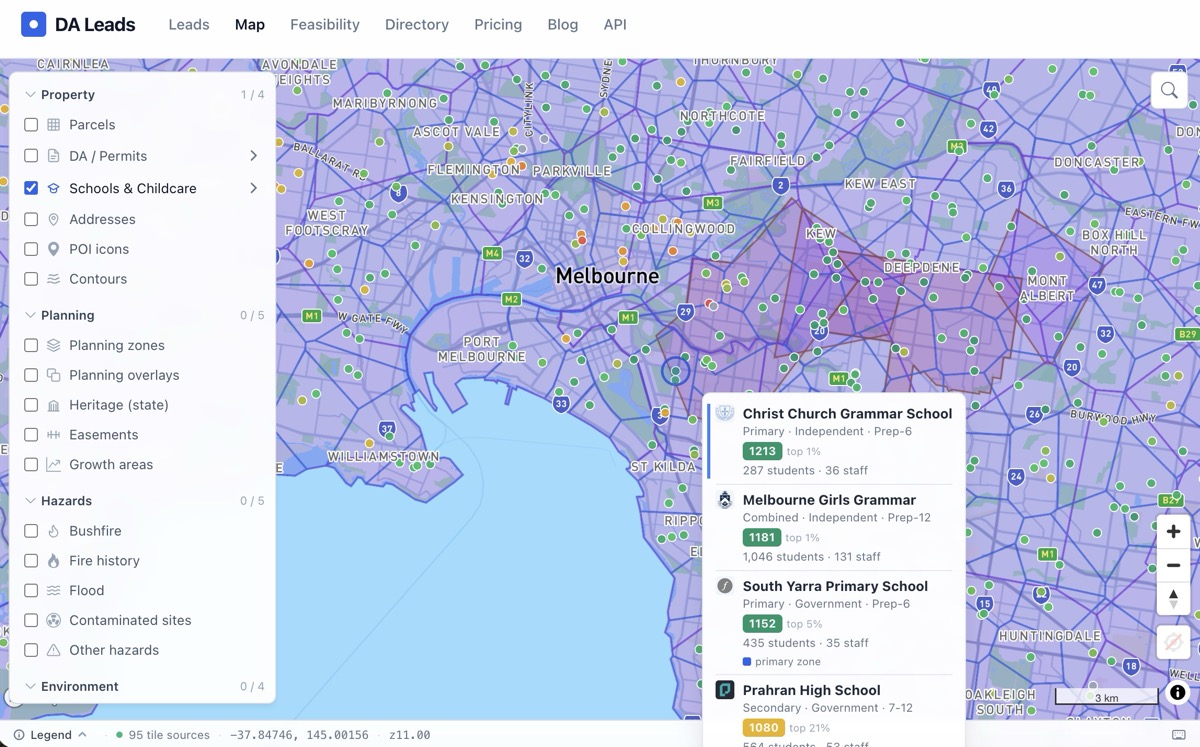1200x747 pixels.
Task: Reset map bearing with compass arrow
Action: (x=1174, y=598)
